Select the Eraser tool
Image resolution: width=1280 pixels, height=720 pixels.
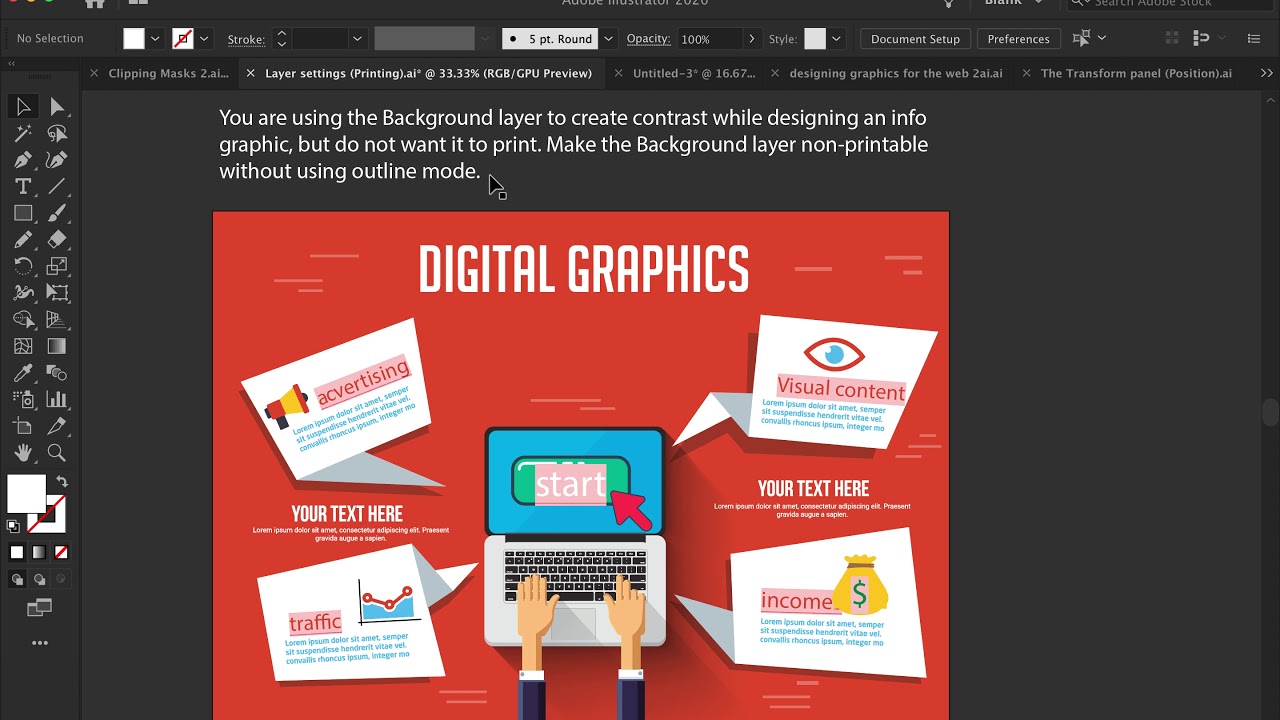click(57, 240)
